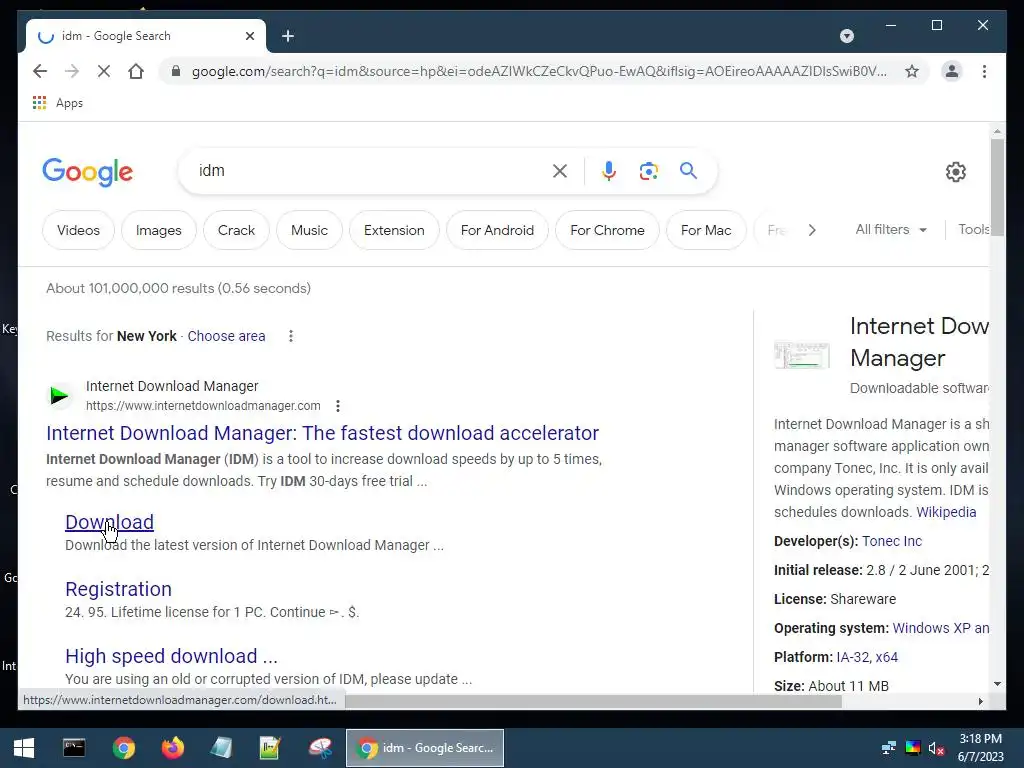1024x768 pixels.
Task: Close the idm Google Search tab
Action: pos(249,36)
